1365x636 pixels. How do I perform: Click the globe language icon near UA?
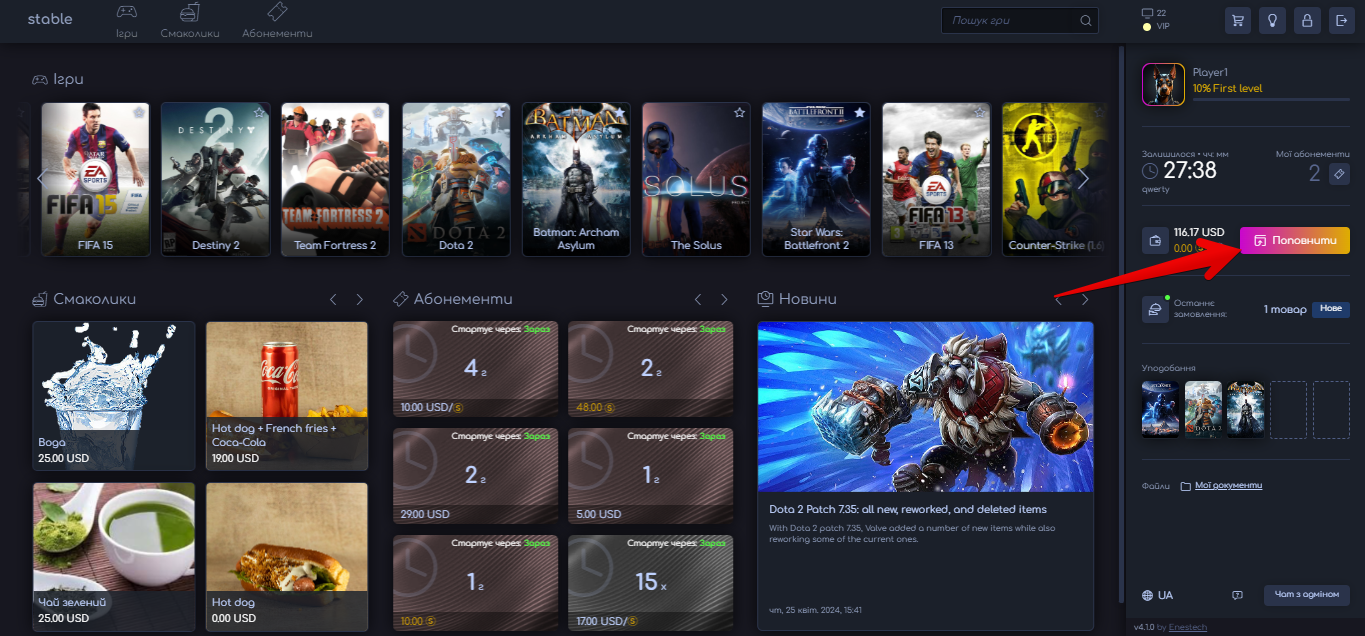coord(1147,595)
